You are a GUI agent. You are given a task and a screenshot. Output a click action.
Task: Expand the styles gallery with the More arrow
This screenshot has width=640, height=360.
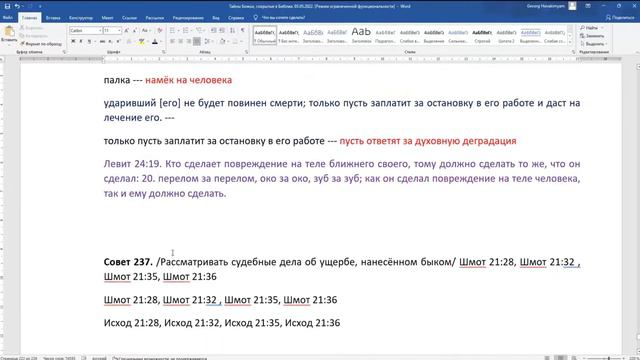point(571,42)
